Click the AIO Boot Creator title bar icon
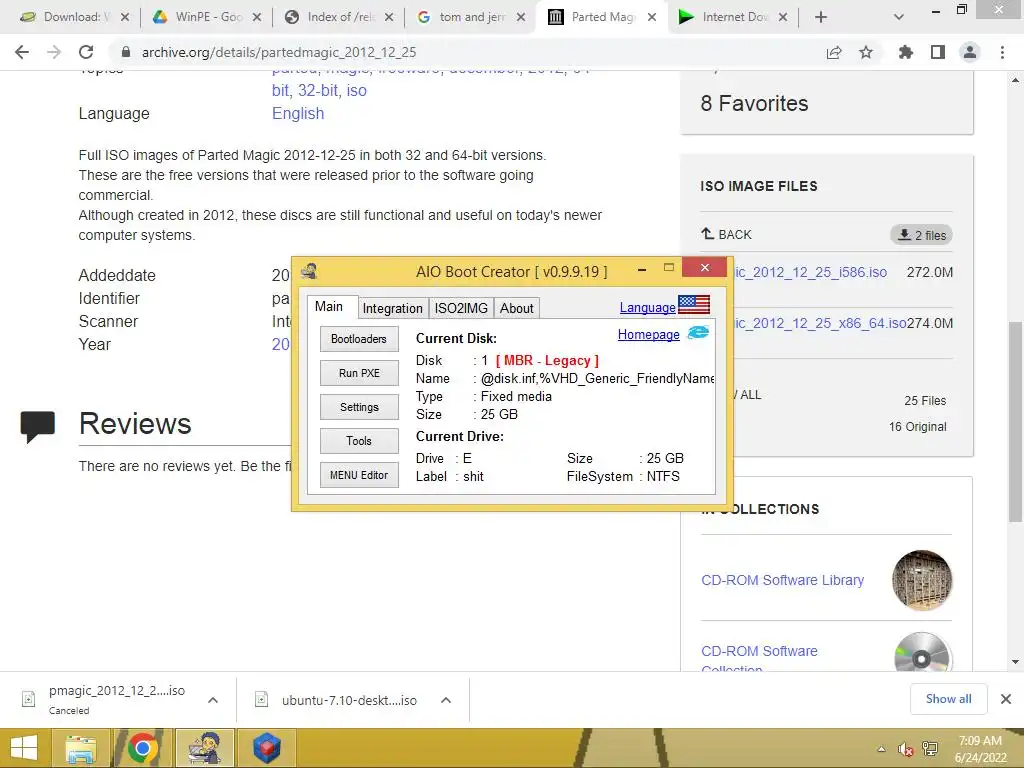1024x768 pixels. click(309, 271)
